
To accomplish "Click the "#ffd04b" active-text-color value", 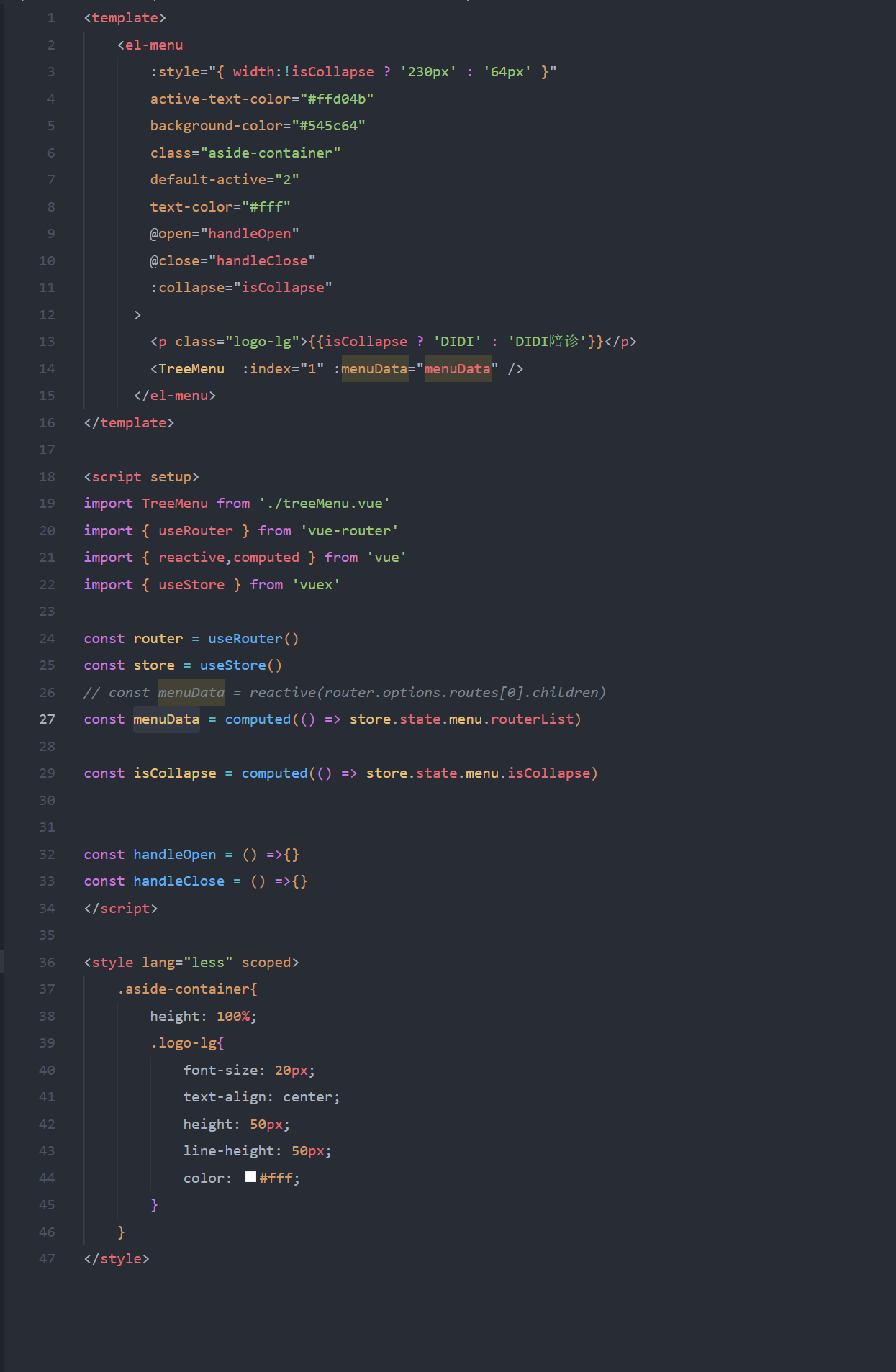I will (x=337, y=99).
